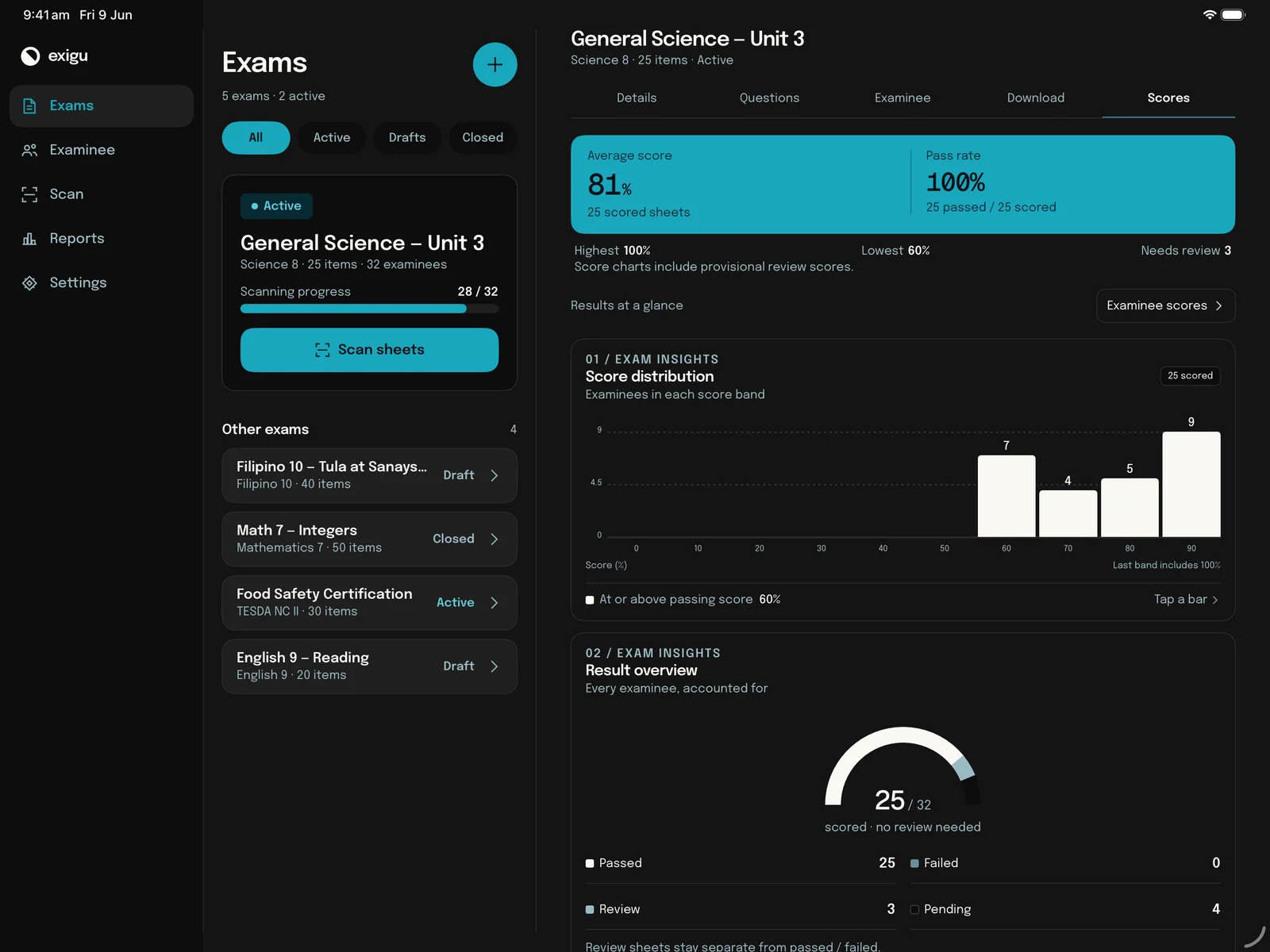Open the Math 7 – Integers exam
This screenshot has width=1270, height=952.
(x=369, y=539)
